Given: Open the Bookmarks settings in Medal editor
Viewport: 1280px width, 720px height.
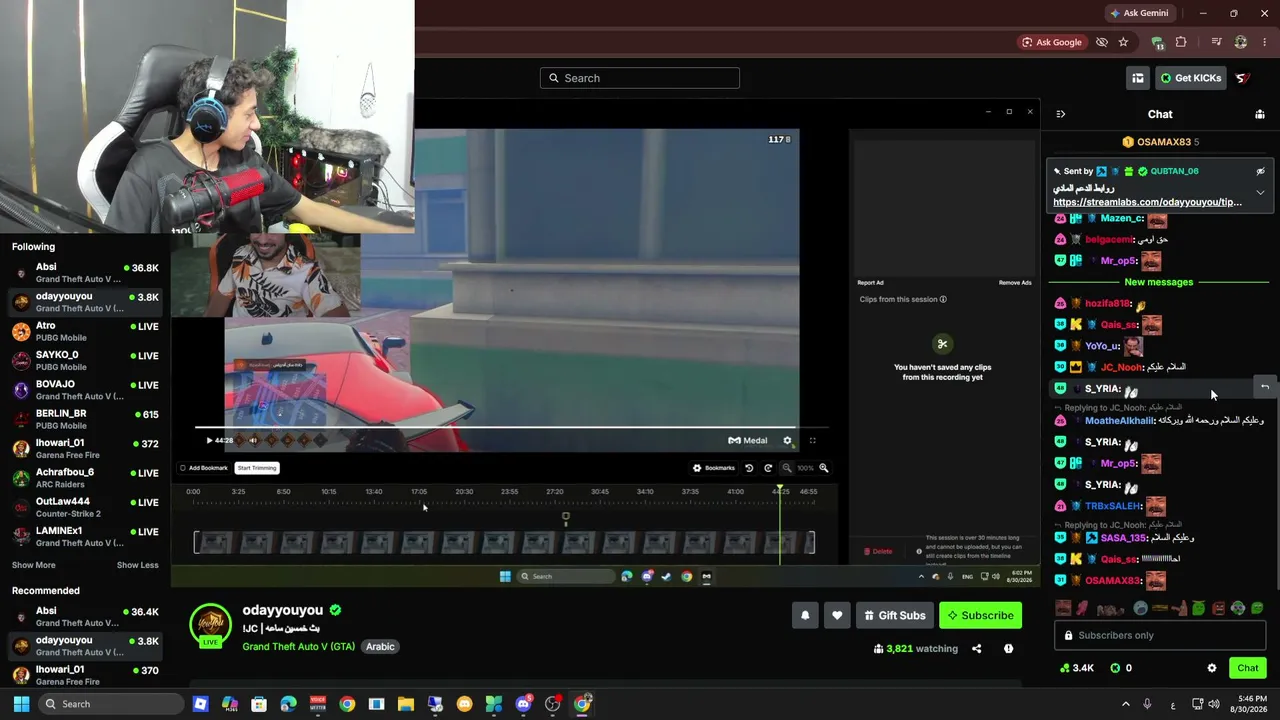Looking at the screenshot, I should pos(714,468).
